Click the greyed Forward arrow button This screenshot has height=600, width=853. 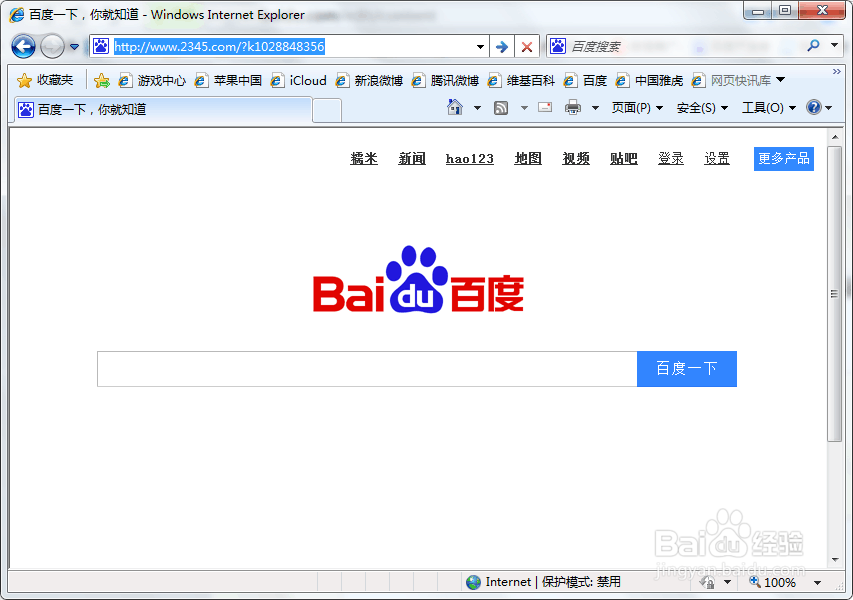pyautogui.click(x=52, y=47)
